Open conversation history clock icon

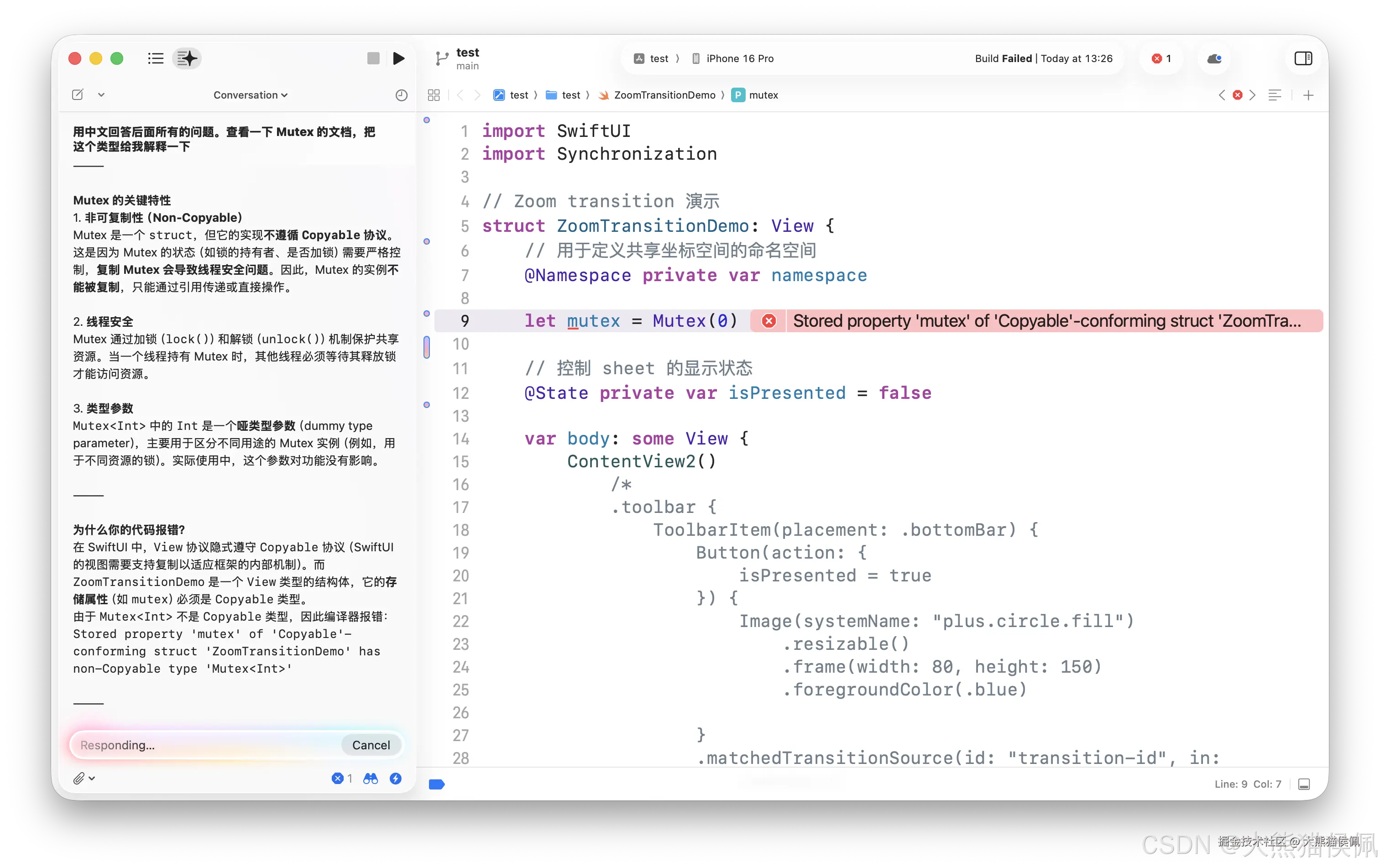[401, 95]
